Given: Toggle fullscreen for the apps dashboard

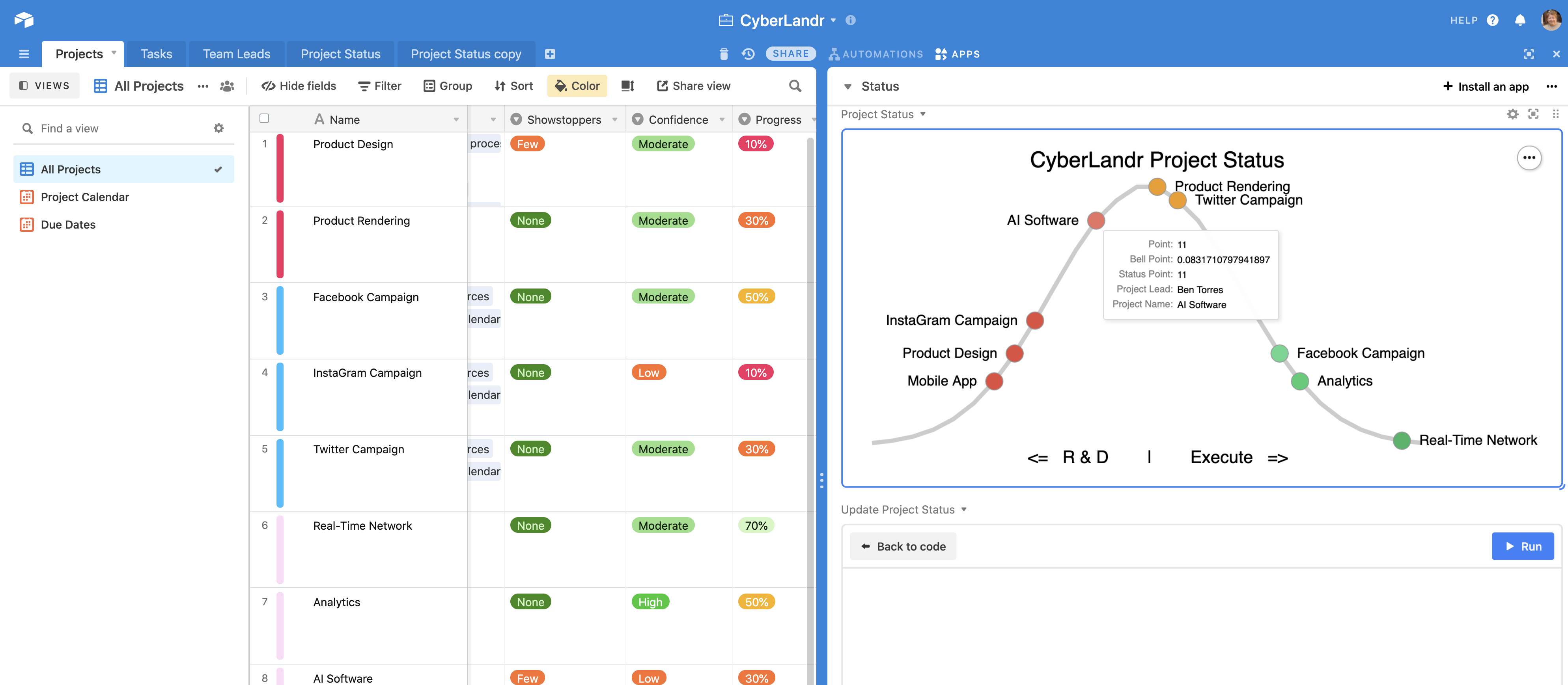Looking at the screenshot, I should [x=1529, y=54].
